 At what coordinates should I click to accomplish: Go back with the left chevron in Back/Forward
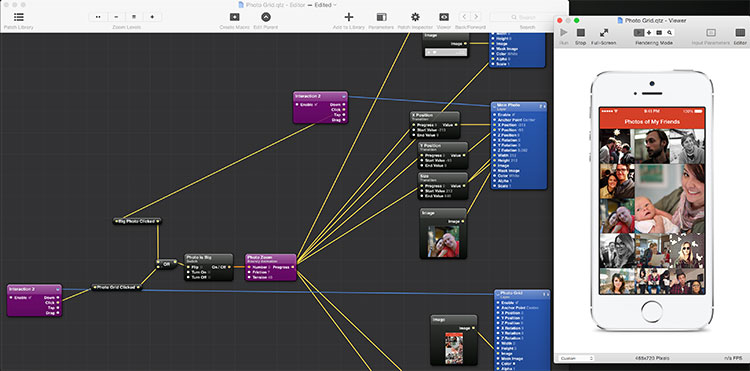coord(464,17)
